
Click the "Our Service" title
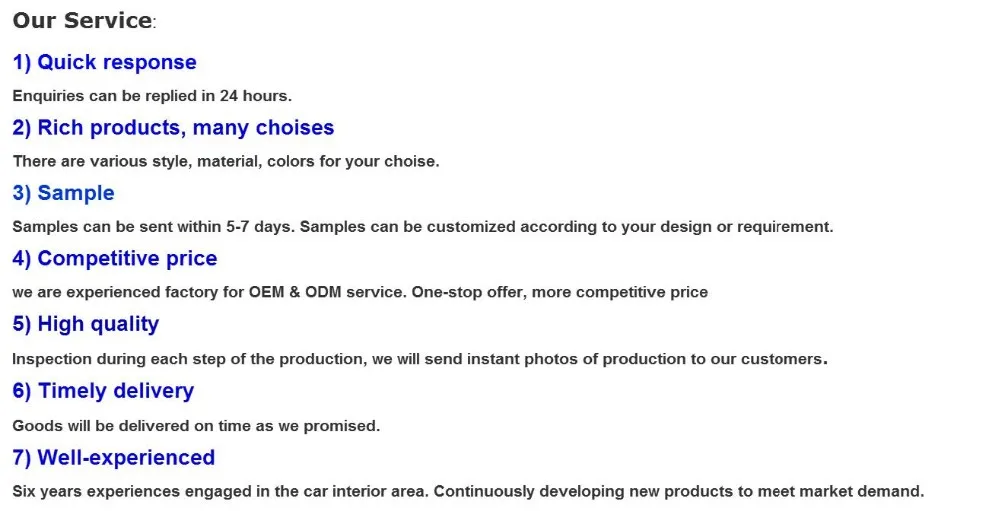tap(83, 21)
